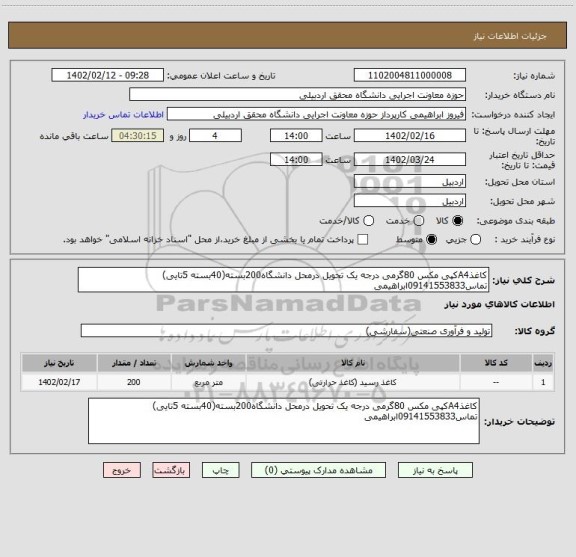Viewport: 576px width, 557px height.
Task: Toggle Islamic treasury bonds payment checkbox
Action: (x=363, y=240)
